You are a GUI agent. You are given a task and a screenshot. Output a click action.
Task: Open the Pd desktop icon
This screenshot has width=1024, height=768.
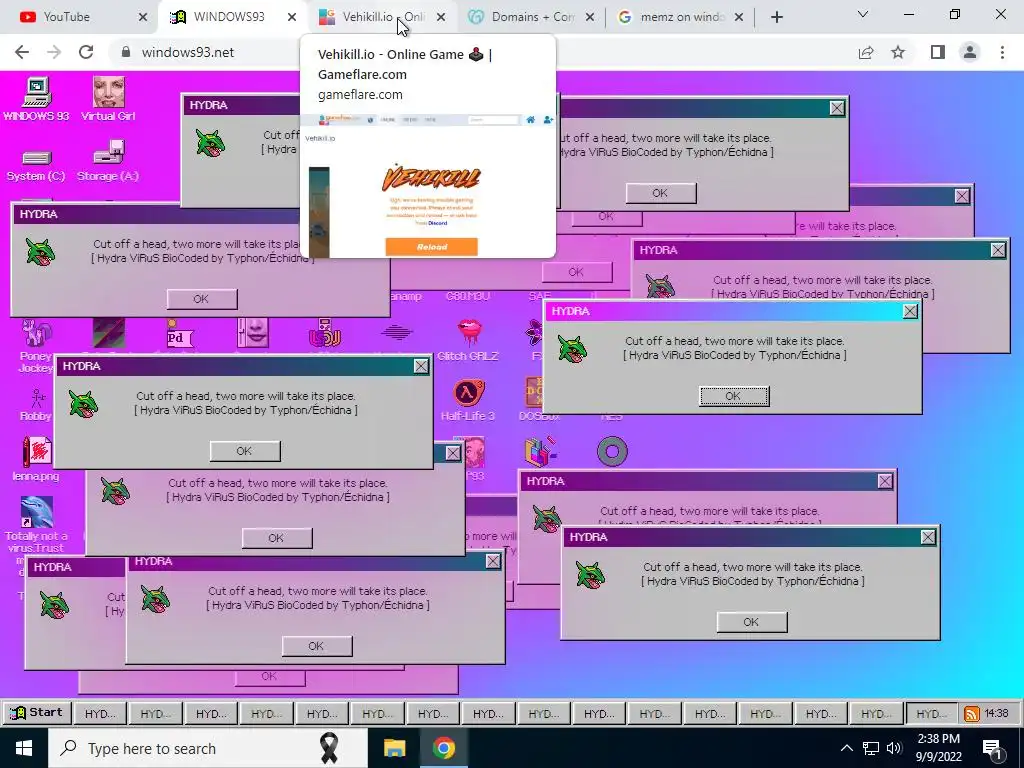(180, 335)
